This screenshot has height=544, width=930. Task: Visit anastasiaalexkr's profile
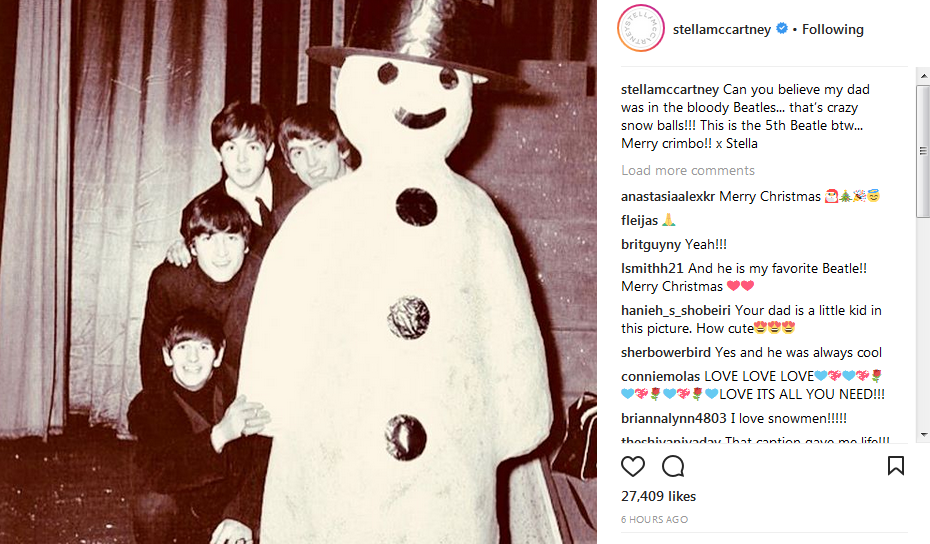[x=667, y=196]
